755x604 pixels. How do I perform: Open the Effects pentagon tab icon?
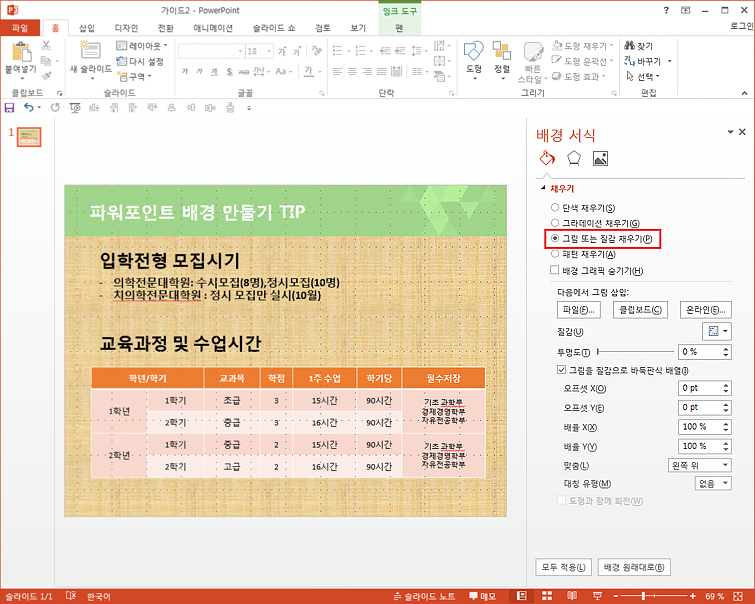pos(573,158)
